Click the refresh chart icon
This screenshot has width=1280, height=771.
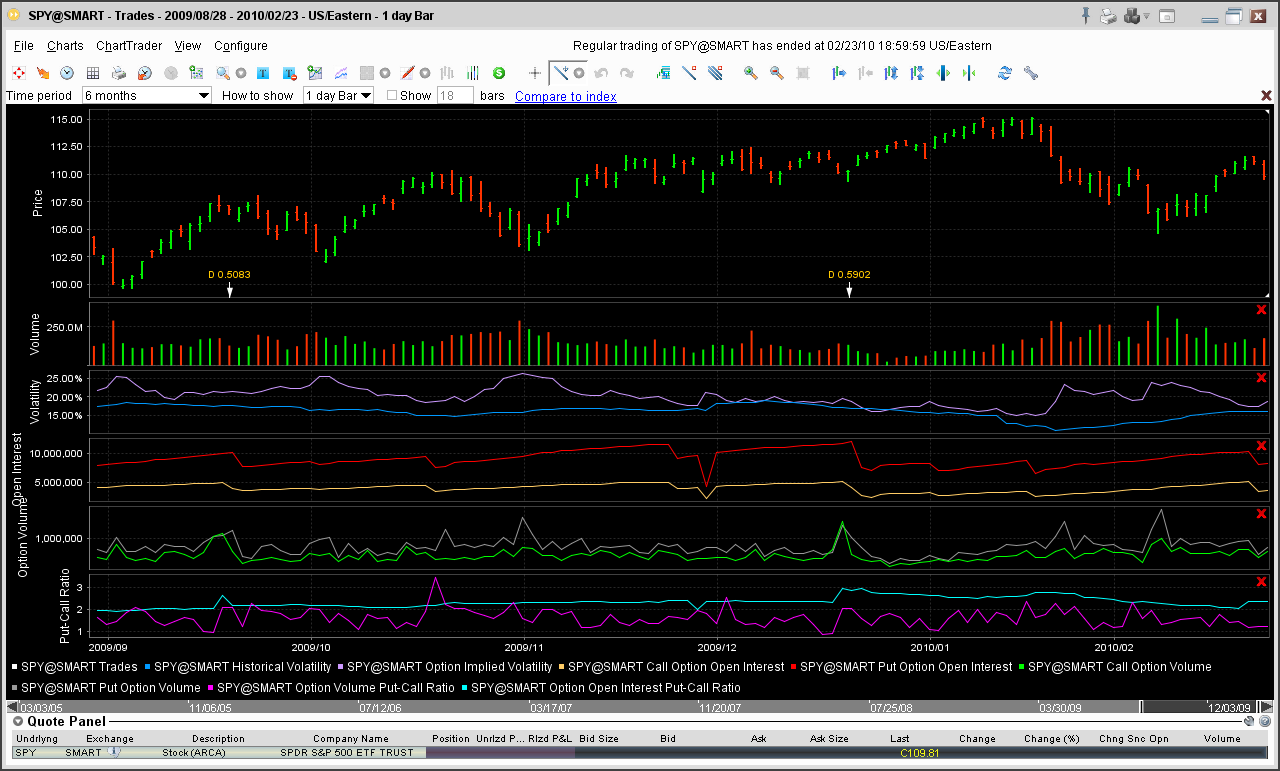click(x=1004, y=73)
